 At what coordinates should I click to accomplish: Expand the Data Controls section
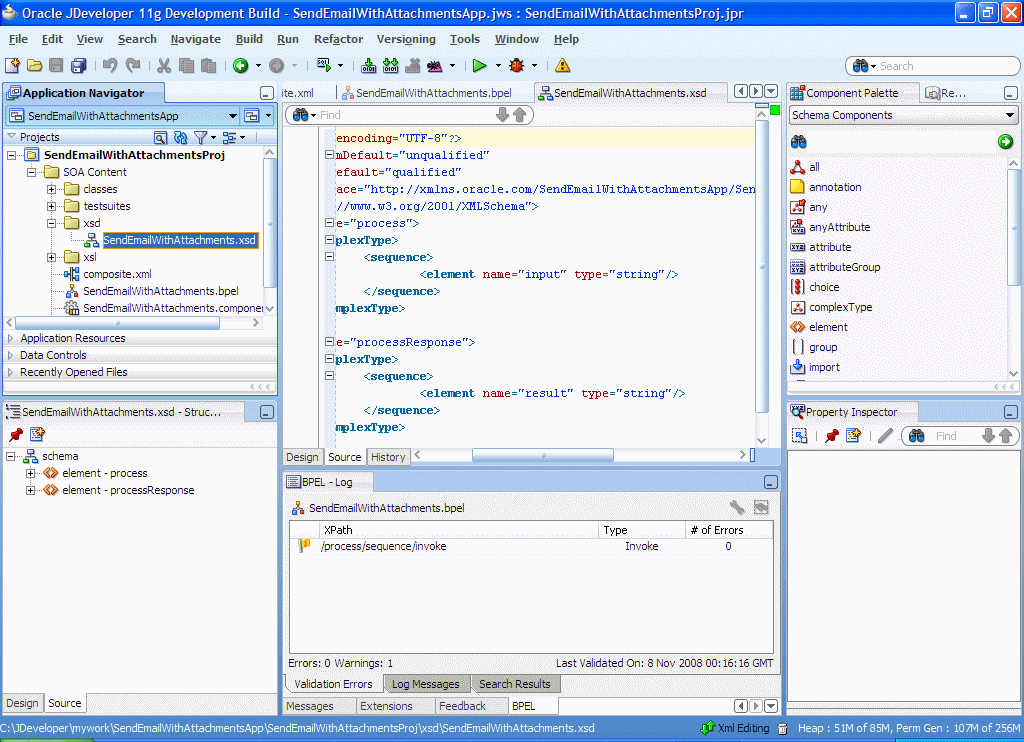click(53, 355)
